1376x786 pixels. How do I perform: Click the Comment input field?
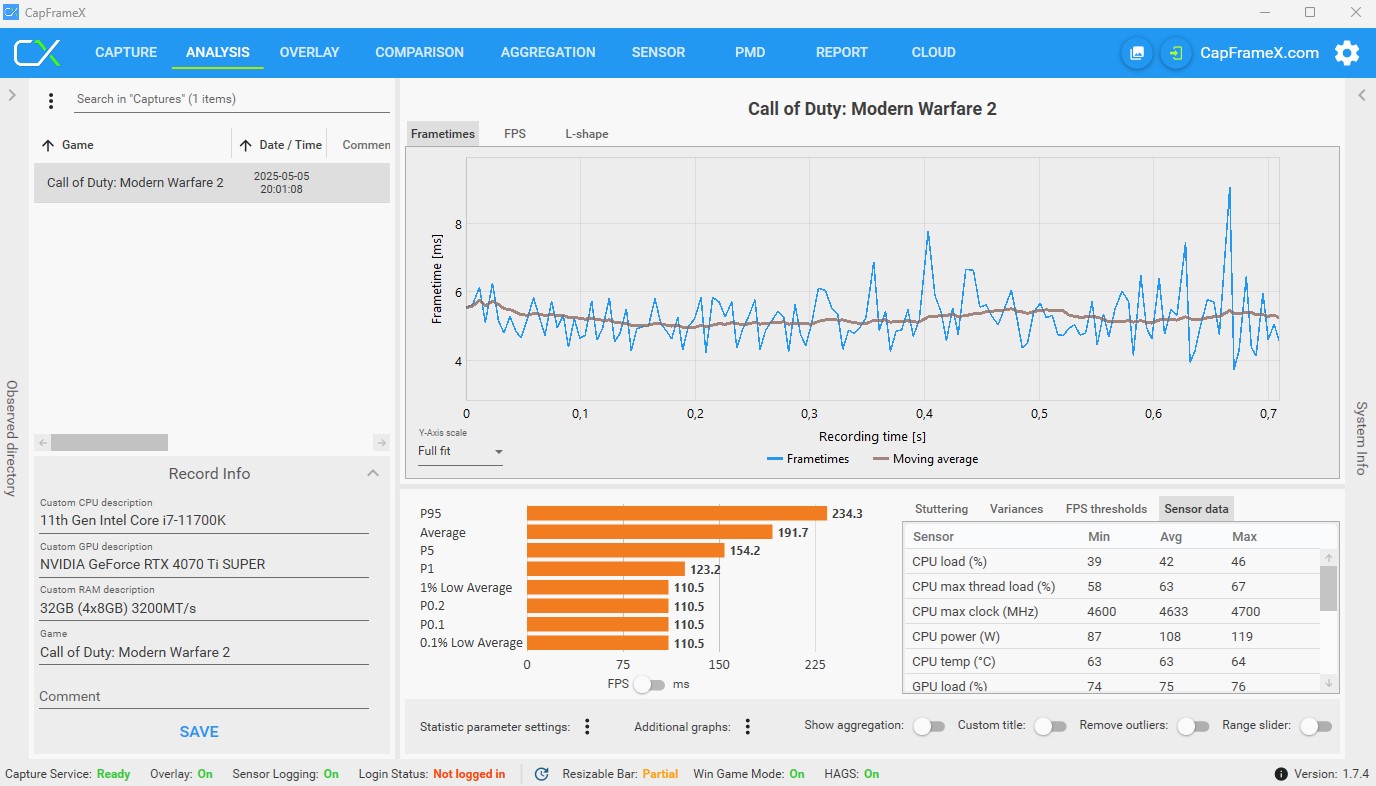point(204,697)
